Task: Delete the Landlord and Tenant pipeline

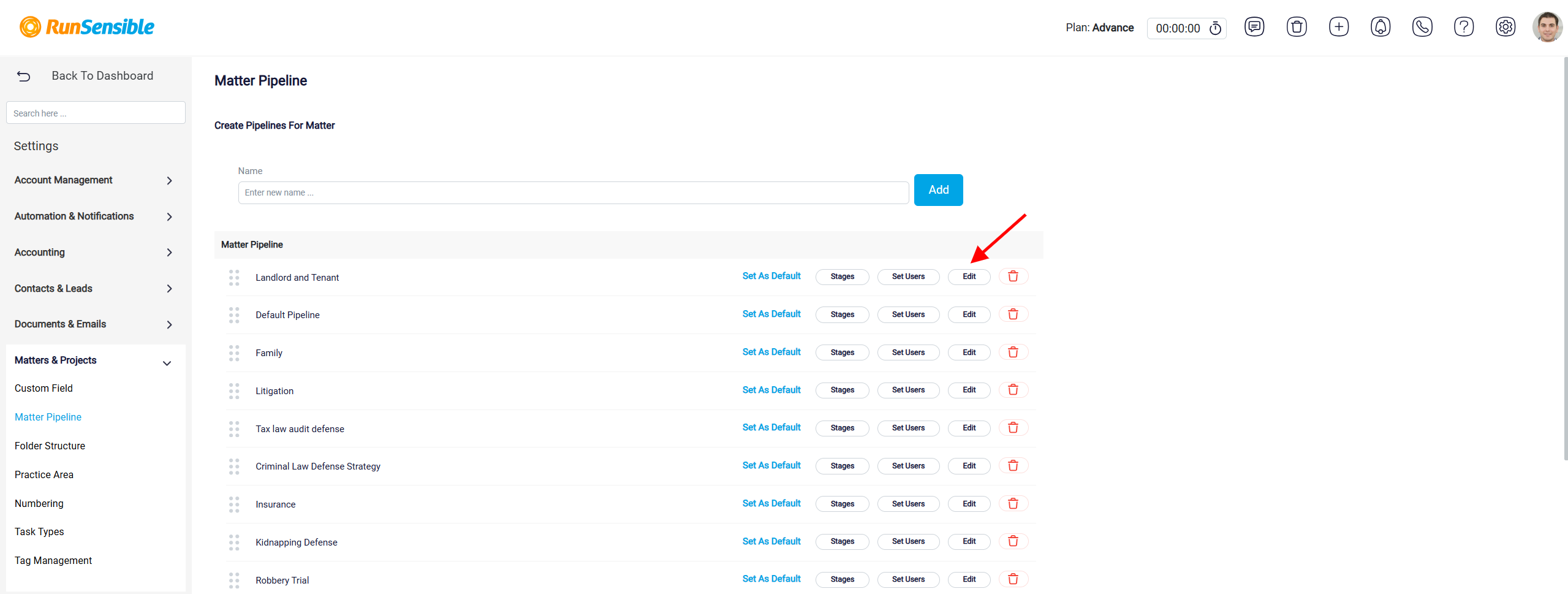Action: pos(1013,276)
